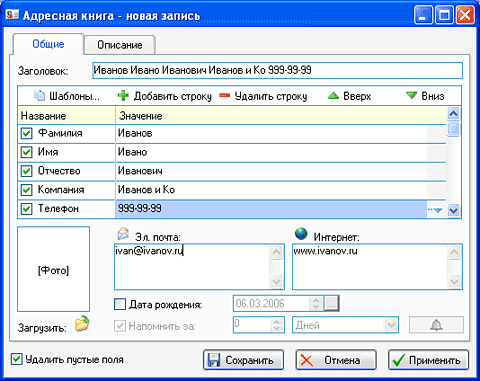Click the green plus Добавить строку icon
The height and width of the screenshot is (381, 480).
[x=123, y=96]
